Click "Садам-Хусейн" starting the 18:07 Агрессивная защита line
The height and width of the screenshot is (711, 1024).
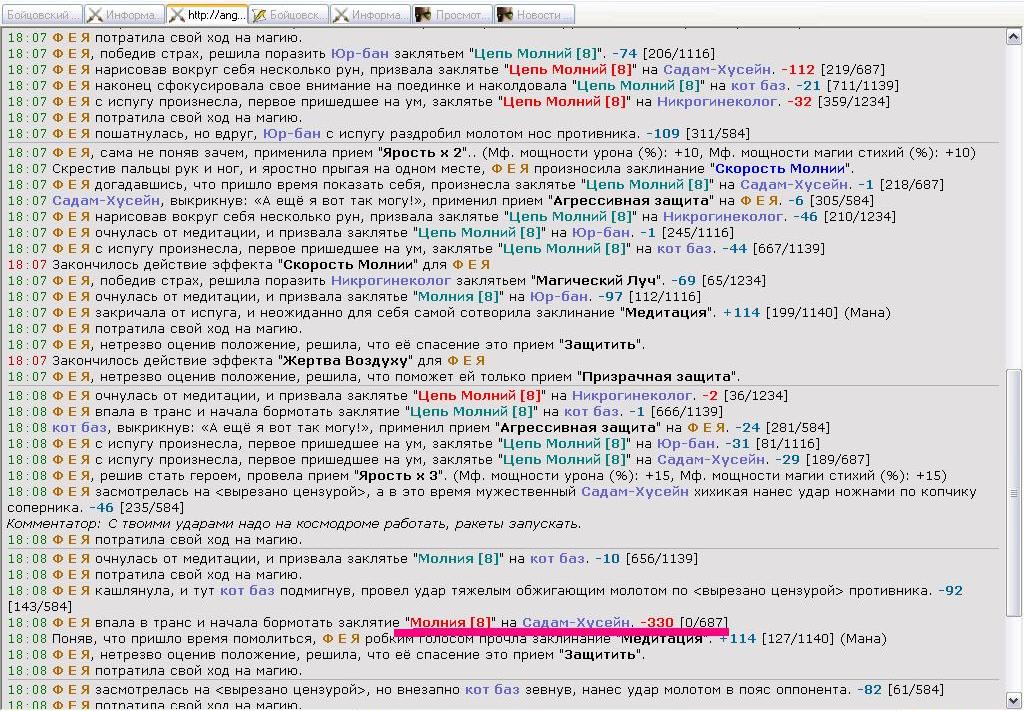coord(106,200)
